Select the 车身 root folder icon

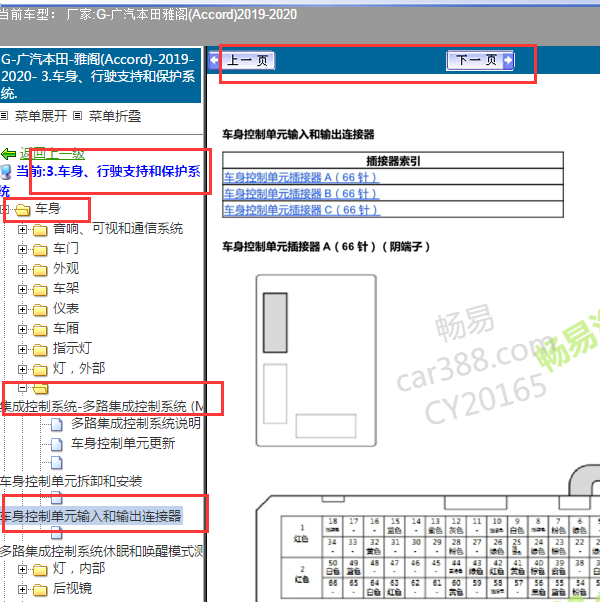(x=23, y=210)
